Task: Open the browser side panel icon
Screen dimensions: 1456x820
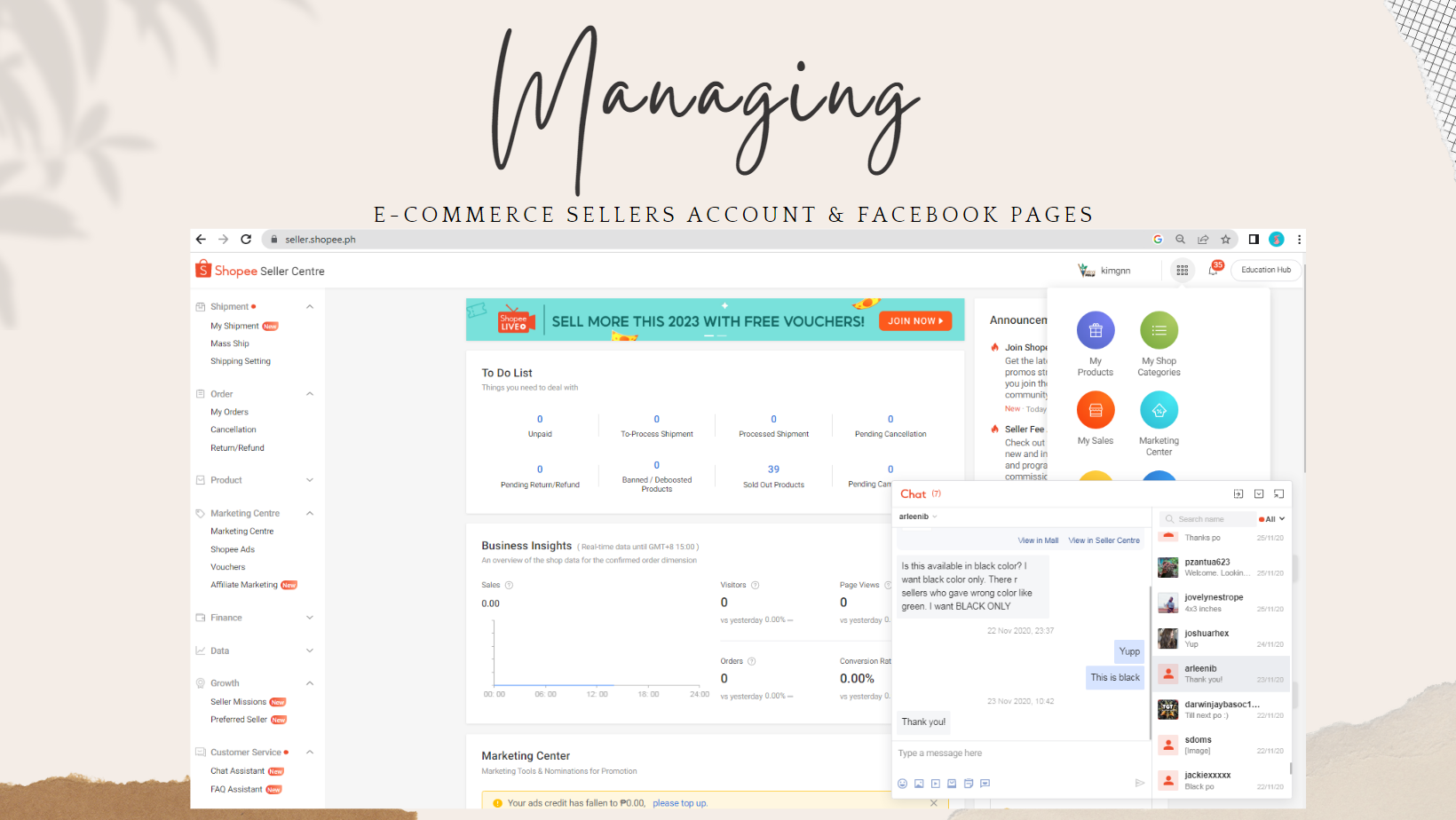Action: point(1254,240)
